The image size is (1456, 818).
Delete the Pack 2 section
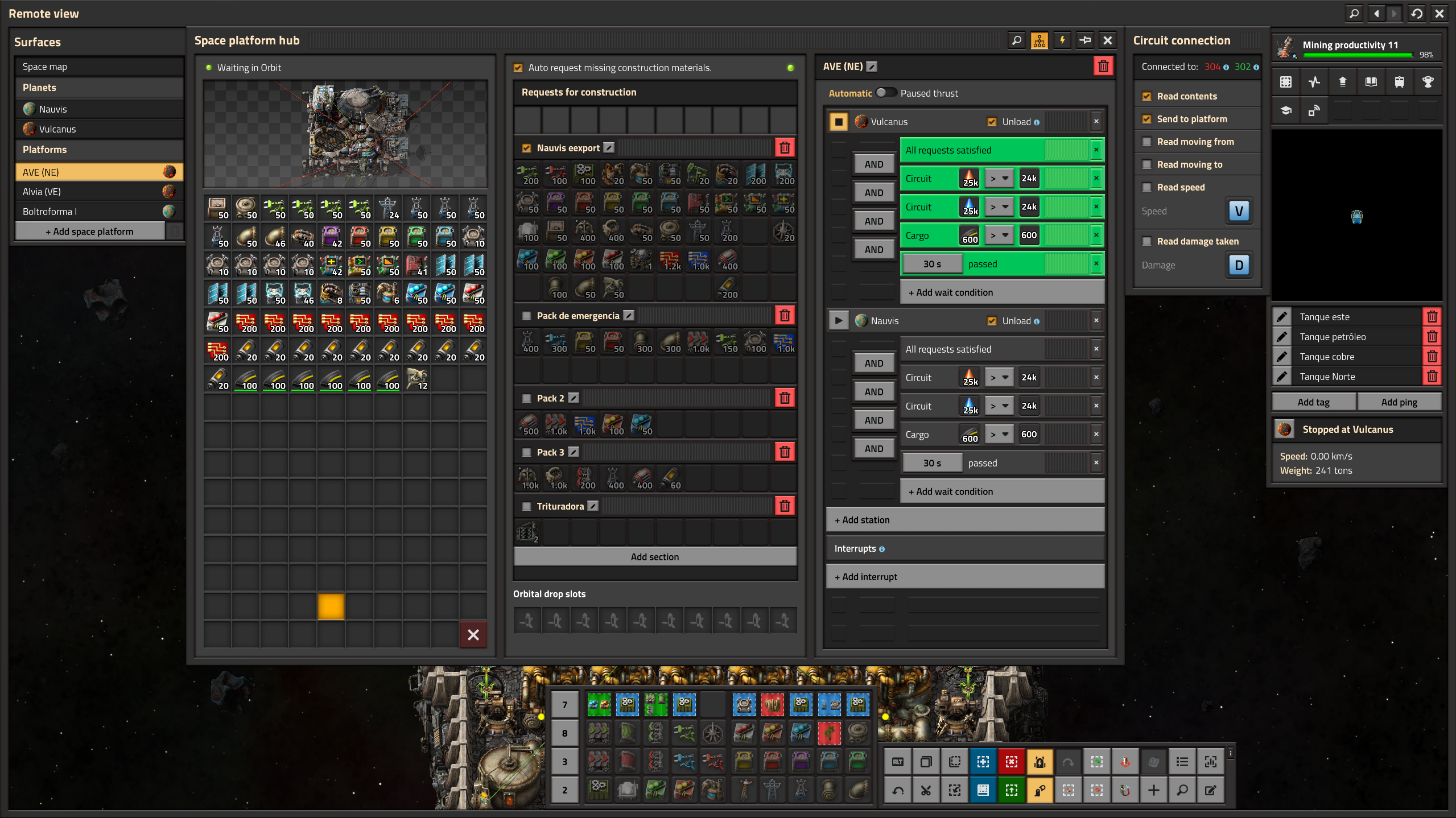click(x=785, y=398)
